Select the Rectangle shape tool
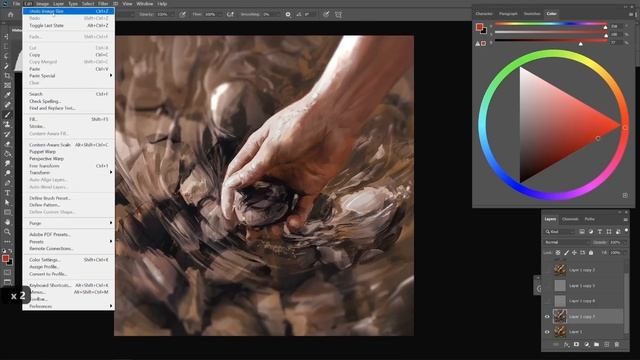This screenshot has width=640, height=360. click(7, 212)
